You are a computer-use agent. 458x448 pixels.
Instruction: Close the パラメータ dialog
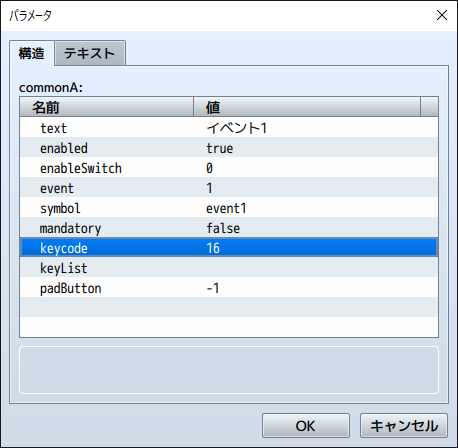tap(442, 15)
